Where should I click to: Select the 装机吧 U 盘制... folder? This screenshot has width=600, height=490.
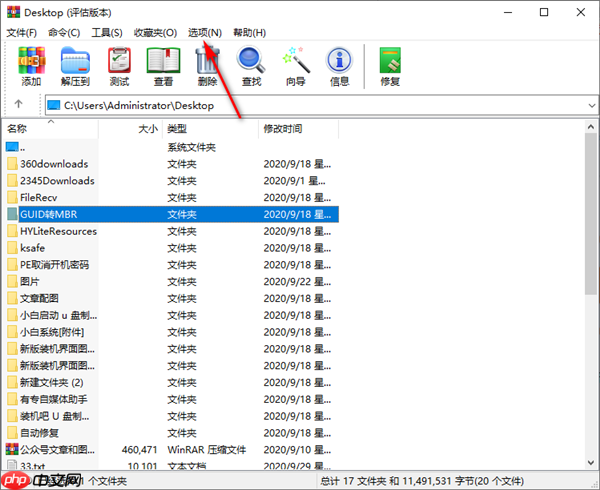[54, 416]
